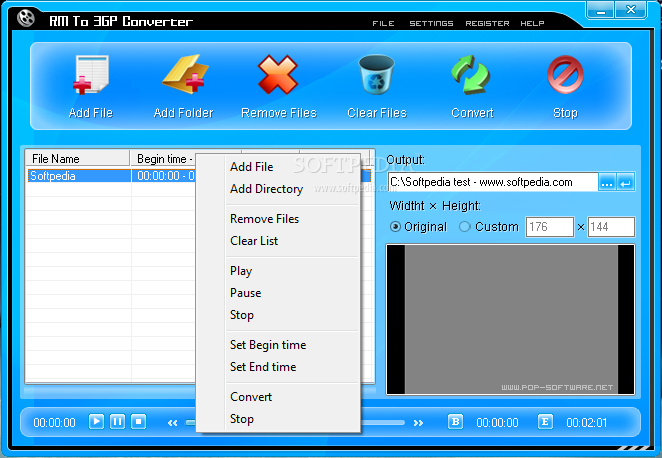Set begin marker with the B button

pyautogui.click(x=455, y=421)
